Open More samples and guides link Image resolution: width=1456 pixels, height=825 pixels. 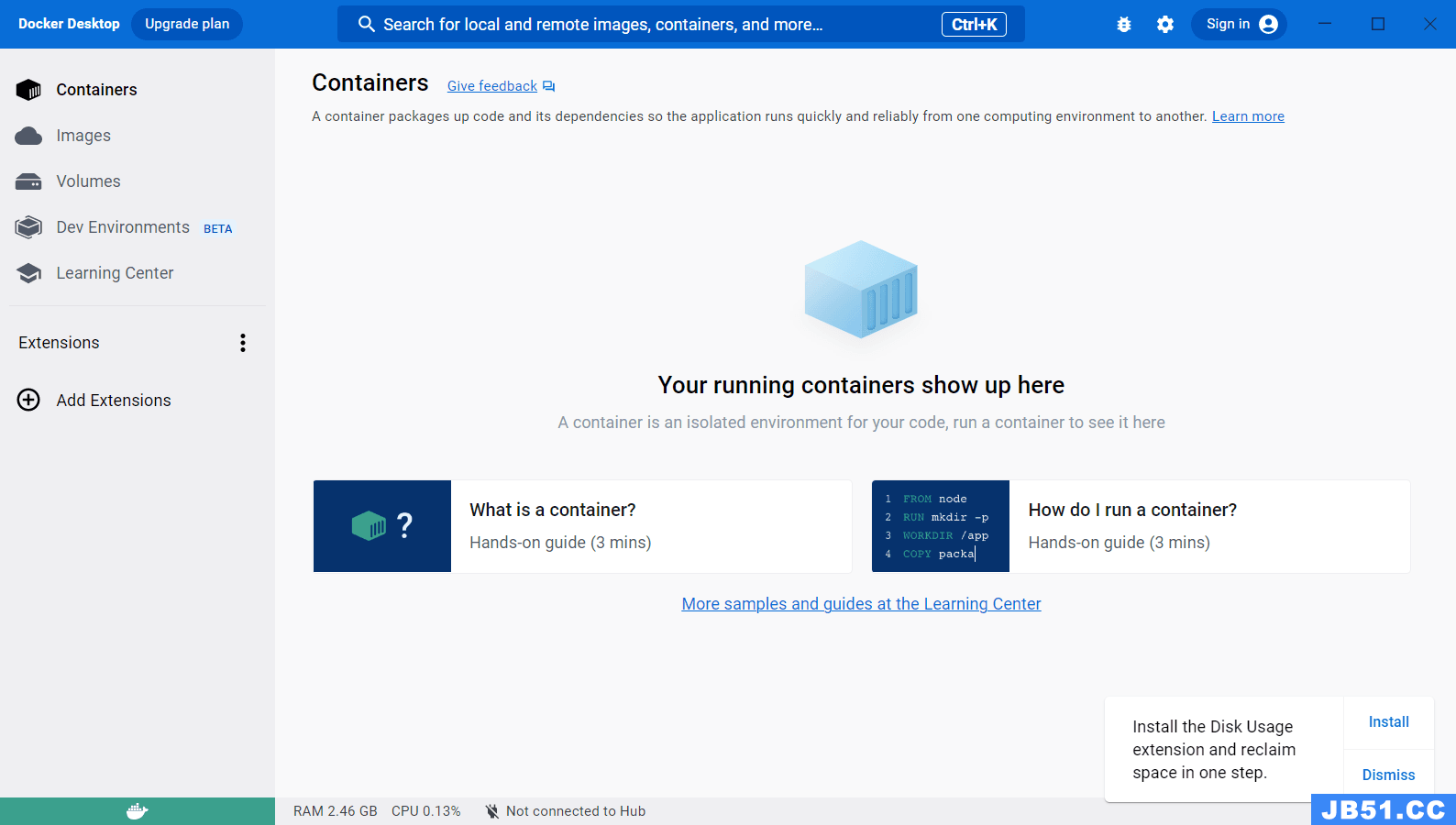[861, 604]
